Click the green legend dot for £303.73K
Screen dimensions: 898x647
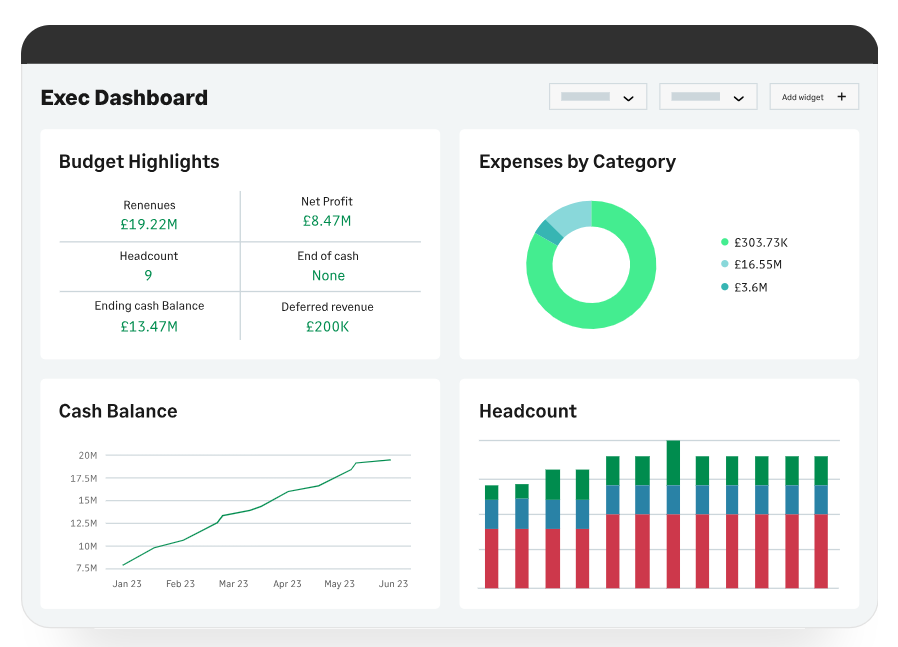point(725,242)
